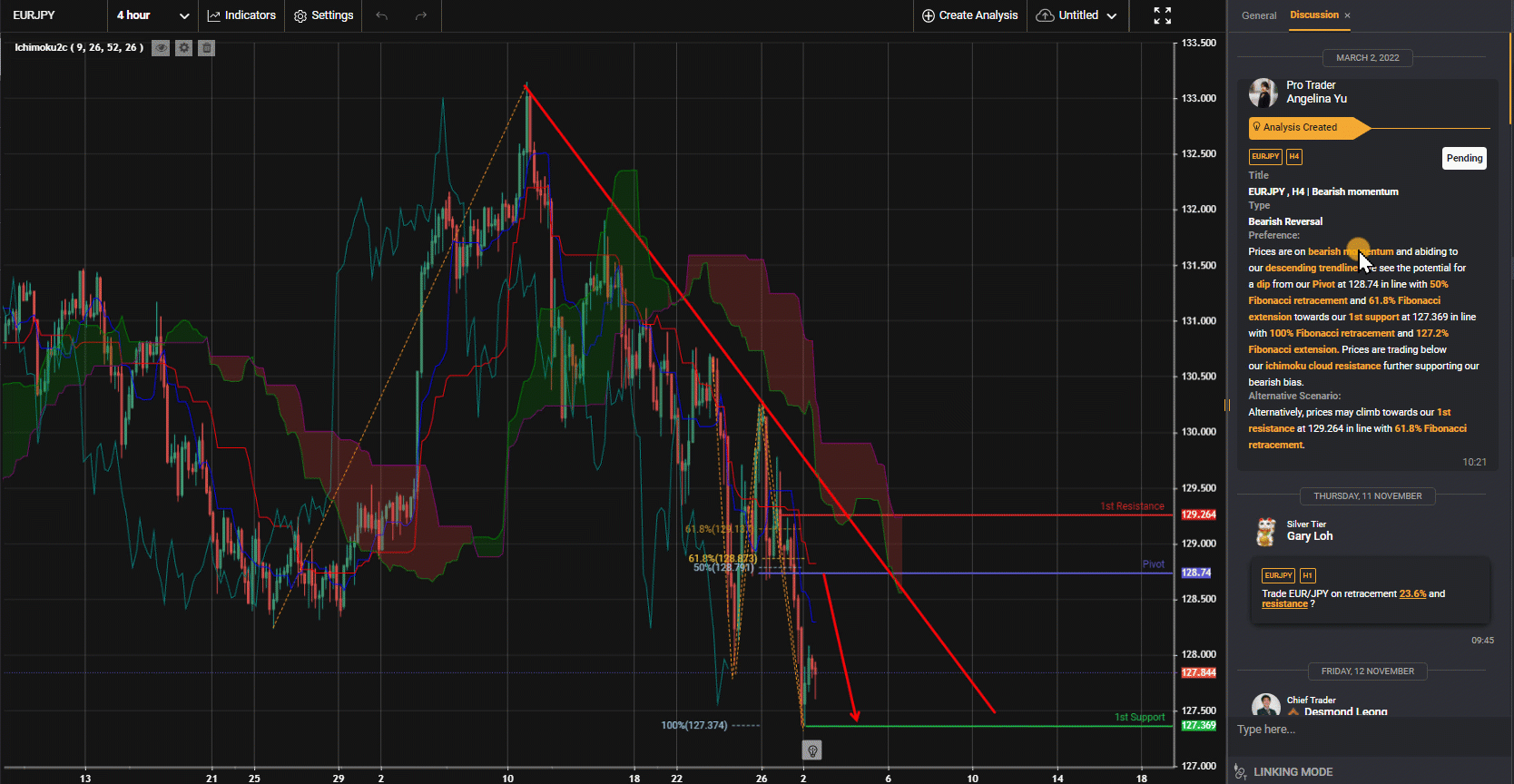Click the Pending status button

[1464, 158]
